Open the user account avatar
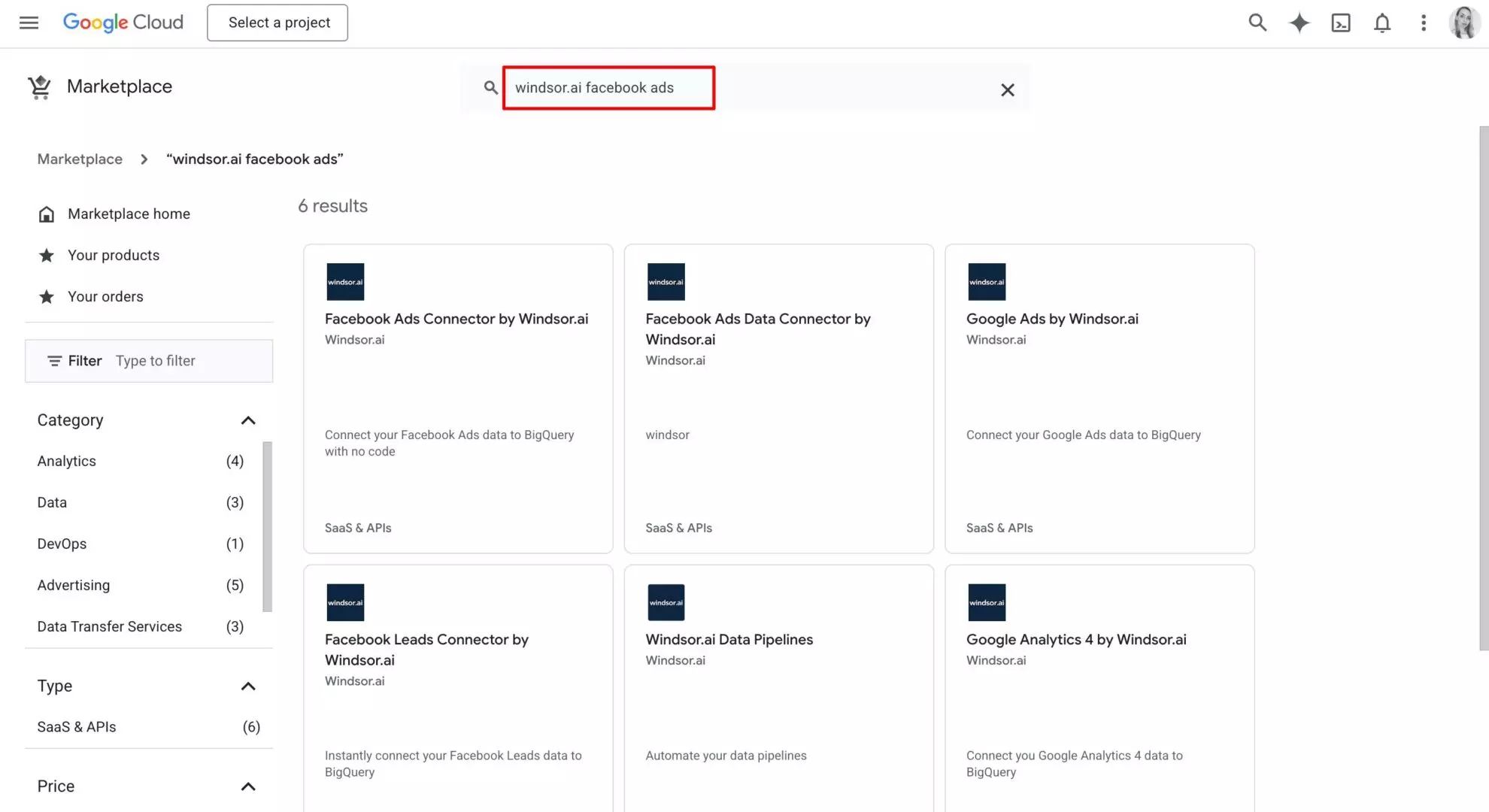This screenshot has height=812, width=1489. 1464,23
